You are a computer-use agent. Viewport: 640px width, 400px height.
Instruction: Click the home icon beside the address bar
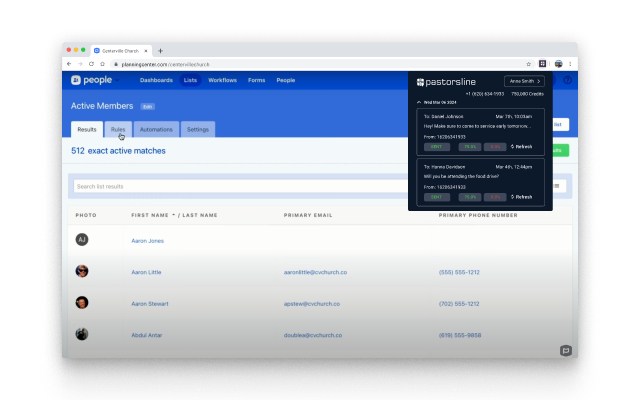point(102,64)
